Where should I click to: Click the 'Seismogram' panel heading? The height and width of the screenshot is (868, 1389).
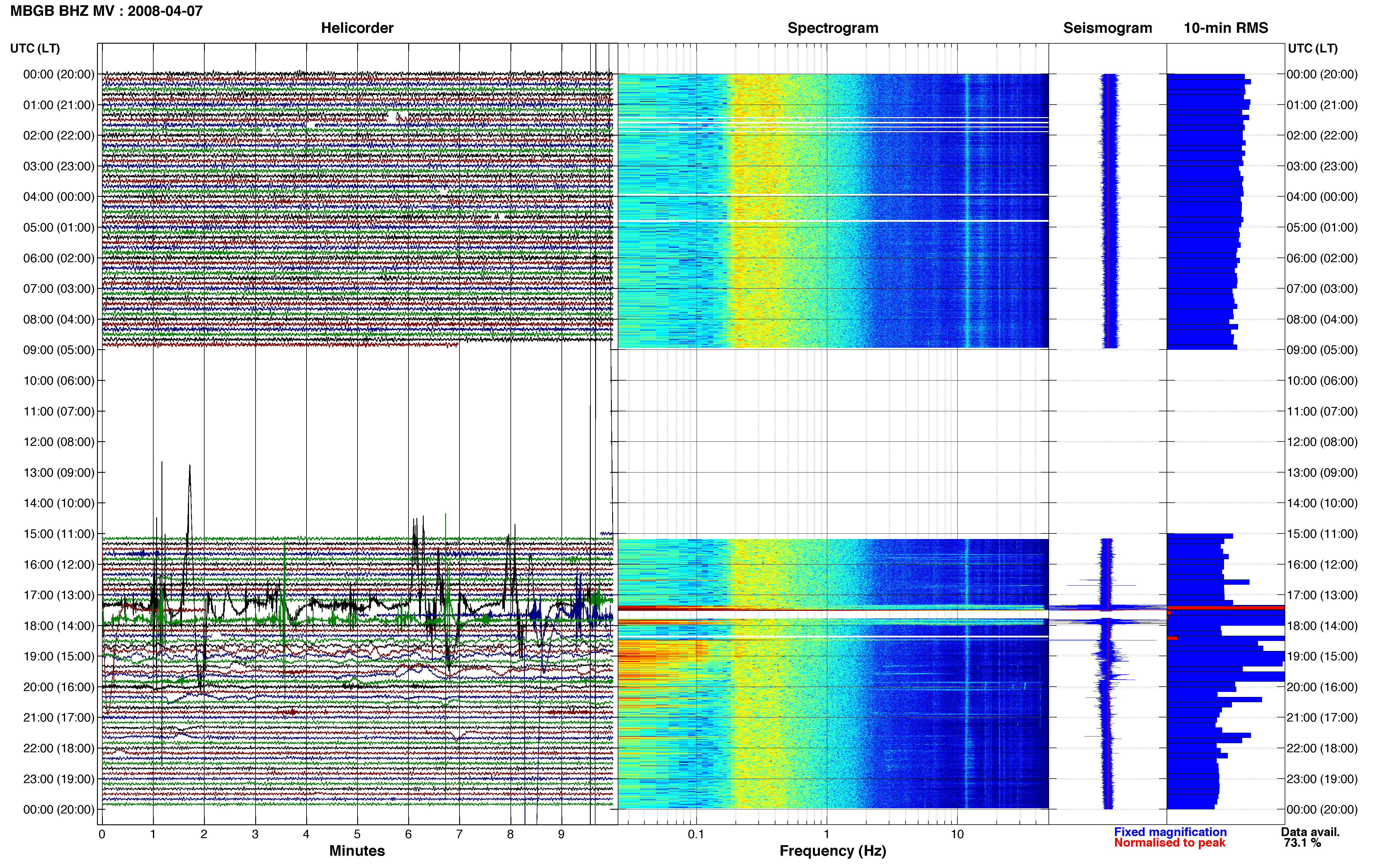point(1107,28)
